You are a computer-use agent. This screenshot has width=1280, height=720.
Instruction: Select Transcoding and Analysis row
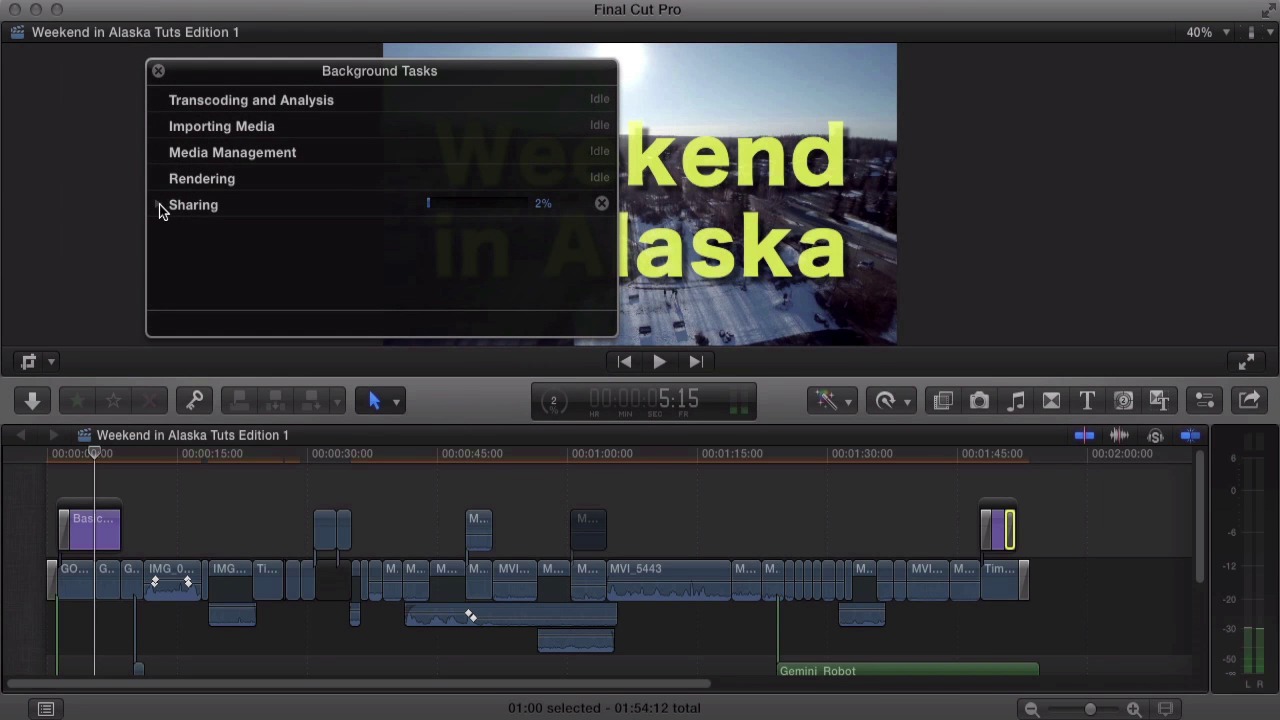[381, 100]
